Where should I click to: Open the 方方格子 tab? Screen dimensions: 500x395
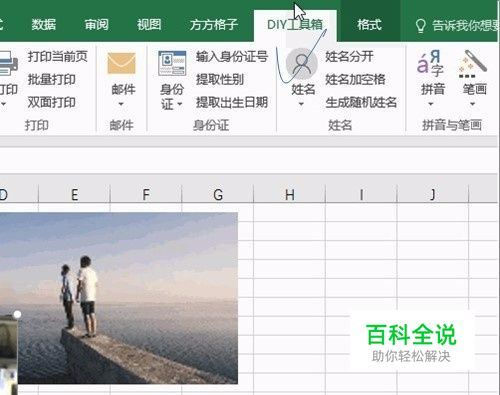(x=214, y=25)
